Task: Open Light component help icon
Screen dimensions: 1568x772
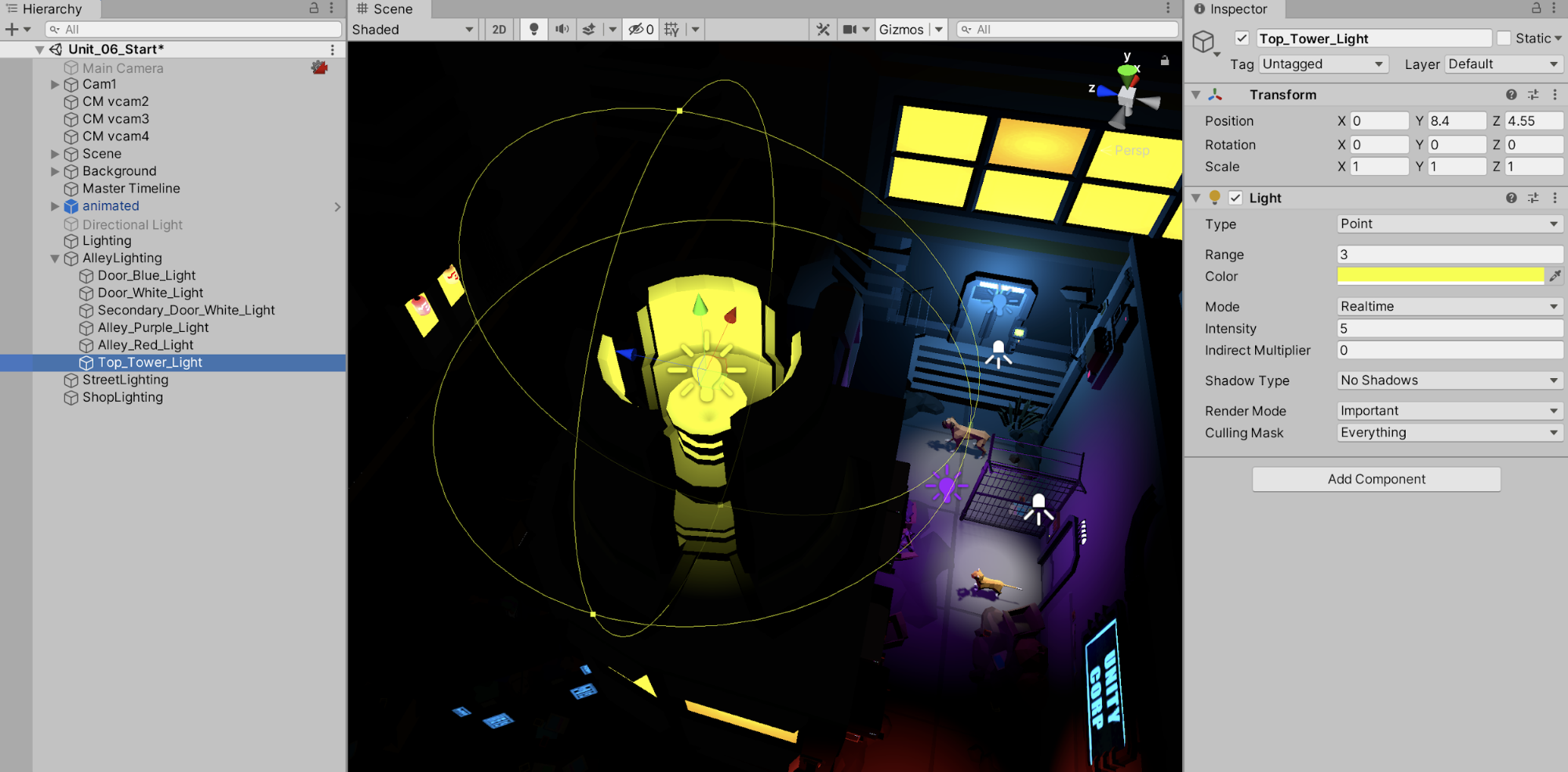Action: [x=1511, y=198]
